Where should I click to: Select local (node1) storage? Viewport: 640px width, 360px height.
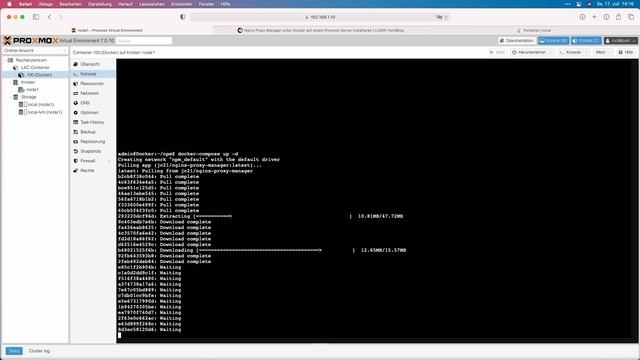[40, 104]
